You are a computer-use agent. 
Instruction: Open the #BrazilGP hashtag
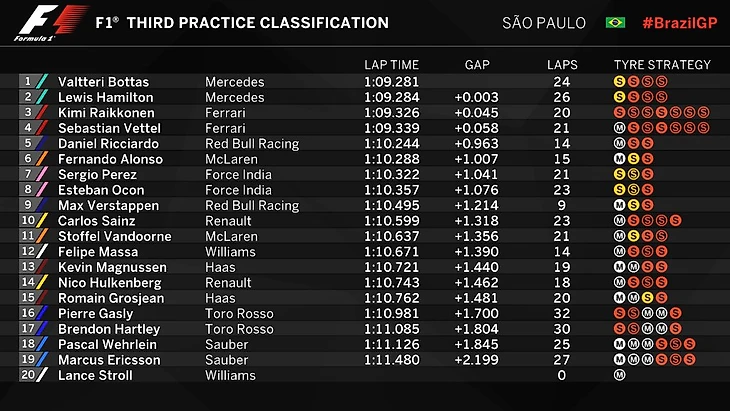(676, 22)
